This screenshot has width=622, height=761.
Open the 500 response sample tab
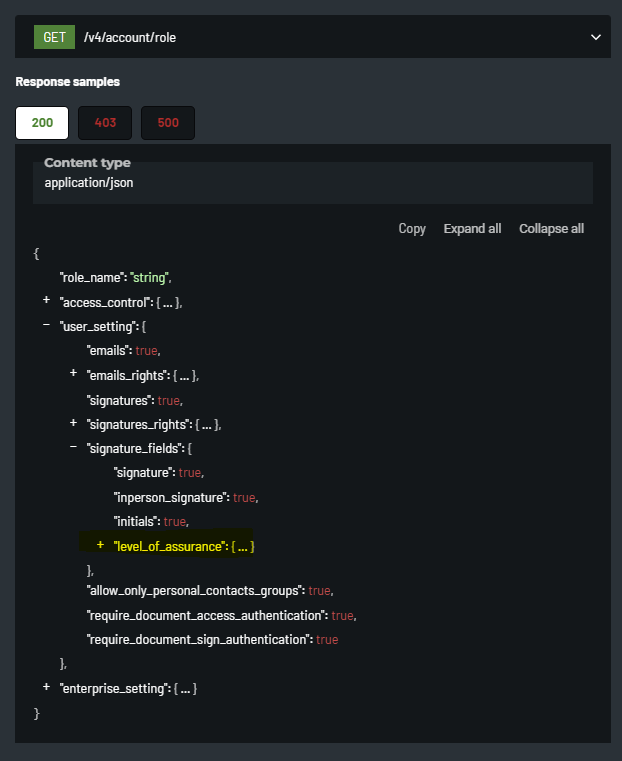coord(168,123)
